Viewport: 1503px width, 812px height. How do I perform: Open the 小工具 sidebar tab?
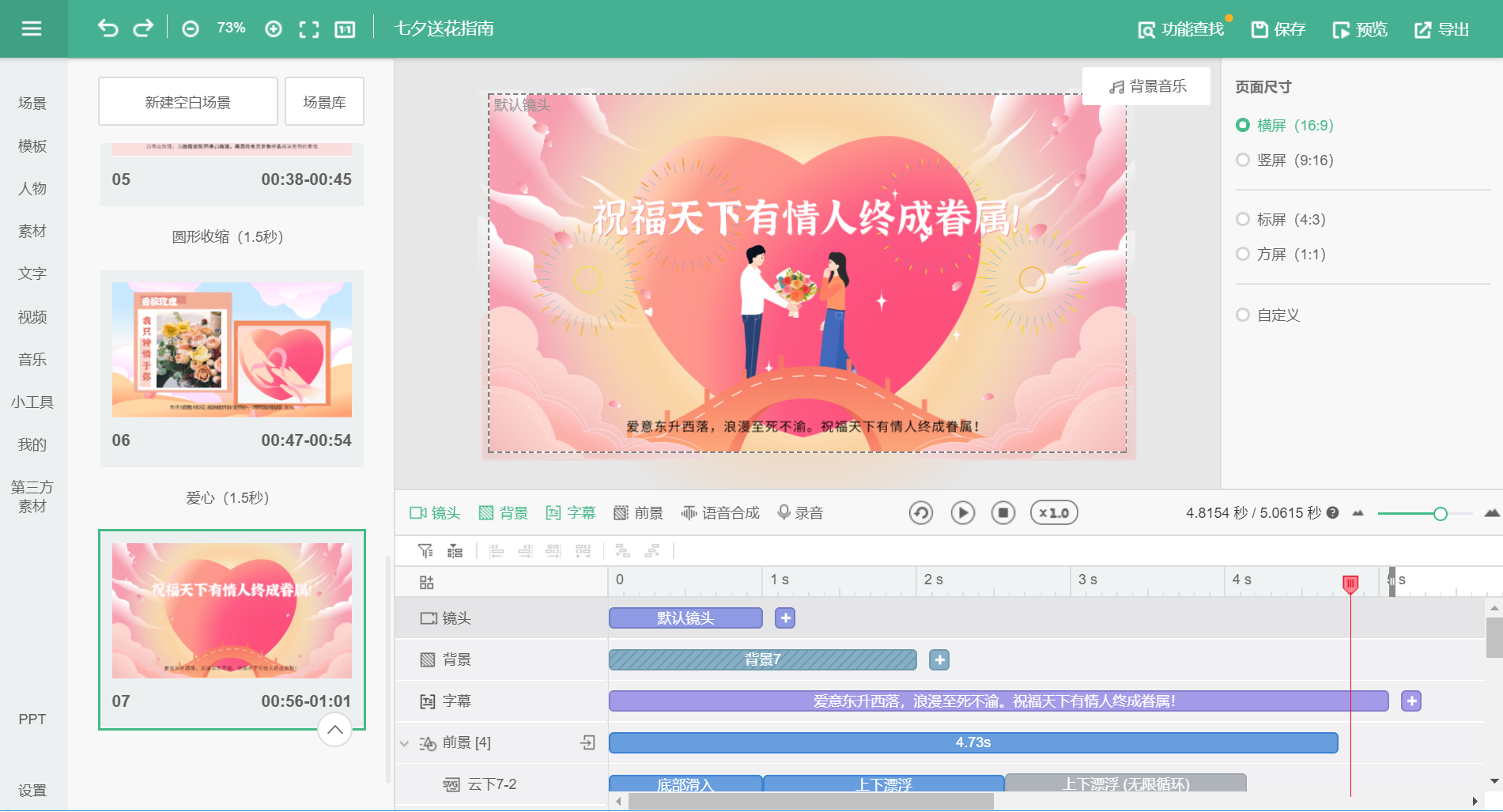coord(32,402)
